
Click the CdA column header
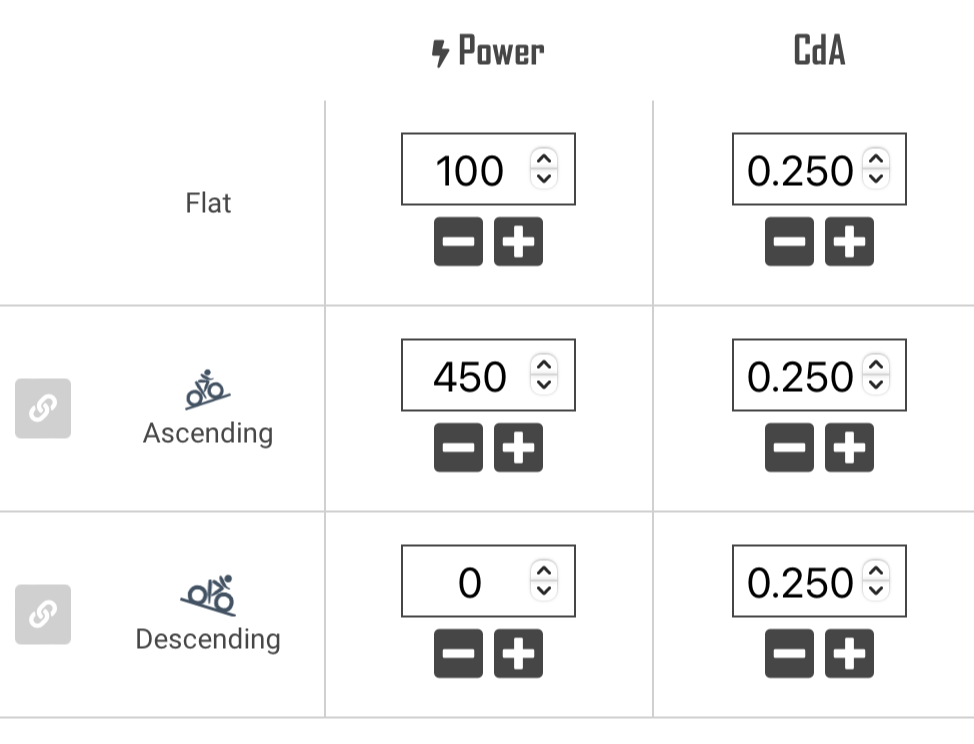[819, 52]
